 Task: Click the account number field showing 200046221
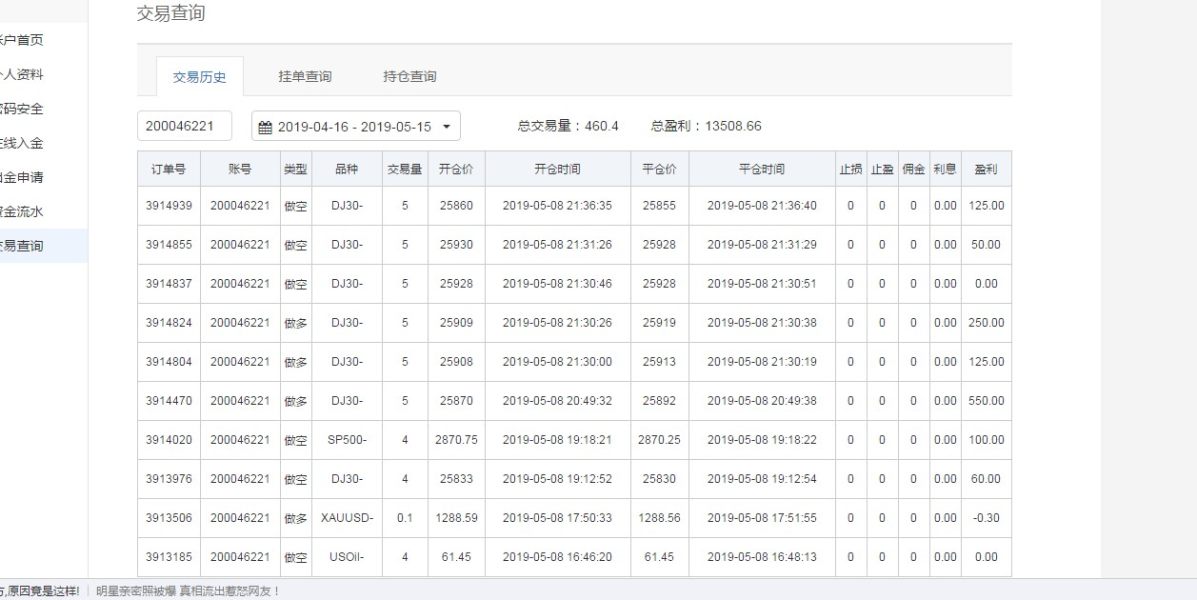click(x=184, y=126)
